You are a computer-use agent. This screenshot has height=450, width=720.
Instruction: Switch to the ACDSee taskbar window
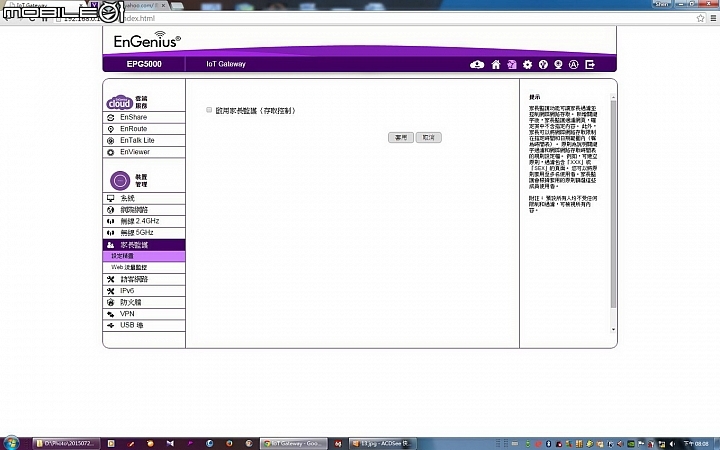[382, 444]
